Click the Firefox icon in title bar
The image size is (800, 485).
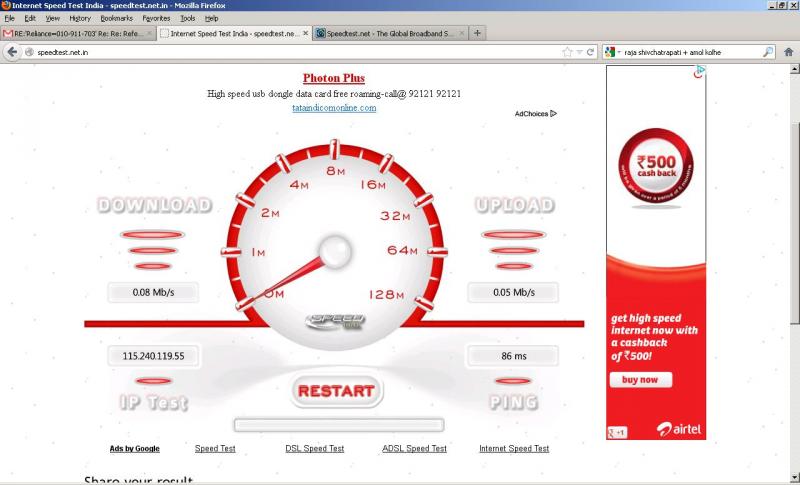6,5
